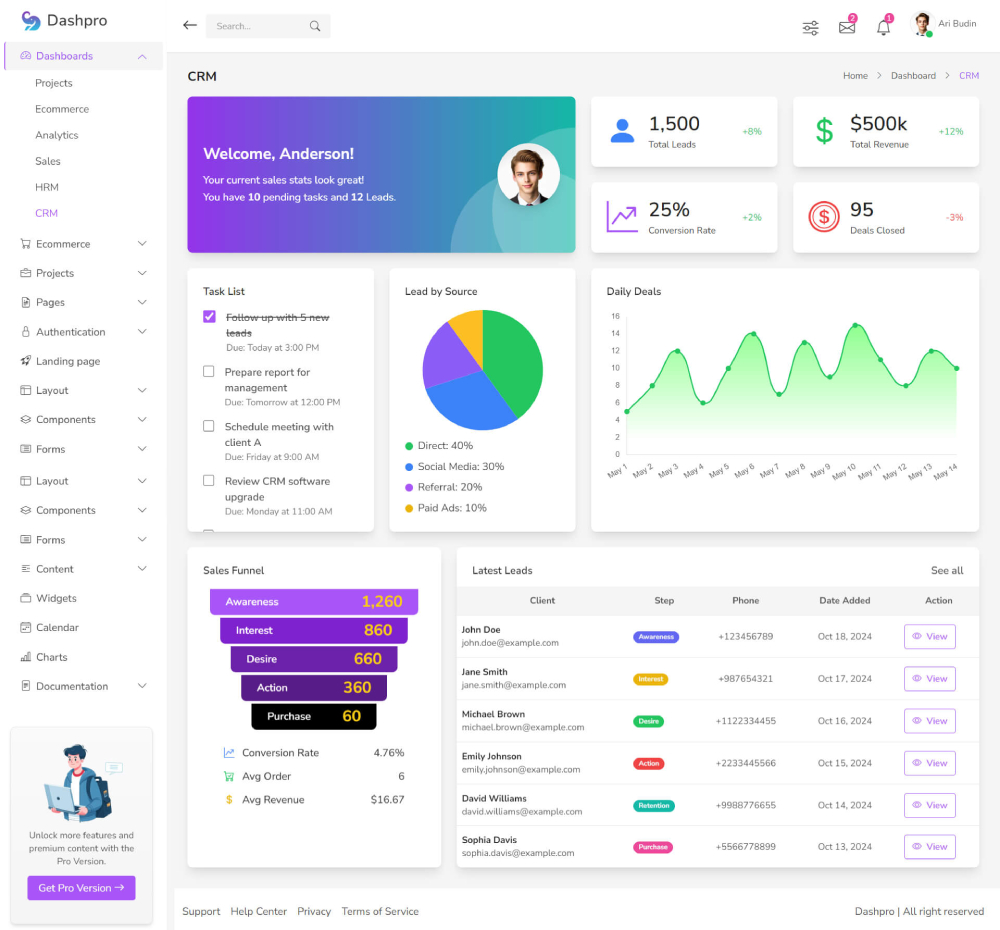
Task: Click the search magnifier icon
Action: pyautogui.click(x=315, y=25)
